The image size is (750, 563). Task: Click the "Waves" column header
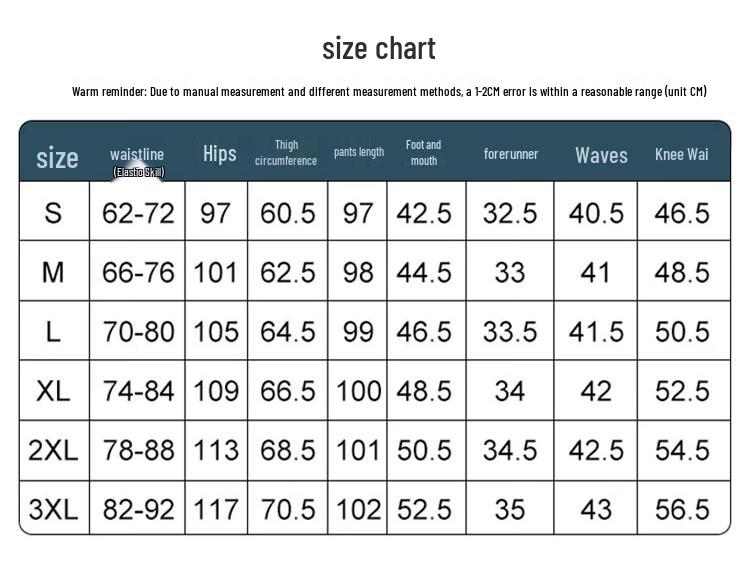coord(601,155)
